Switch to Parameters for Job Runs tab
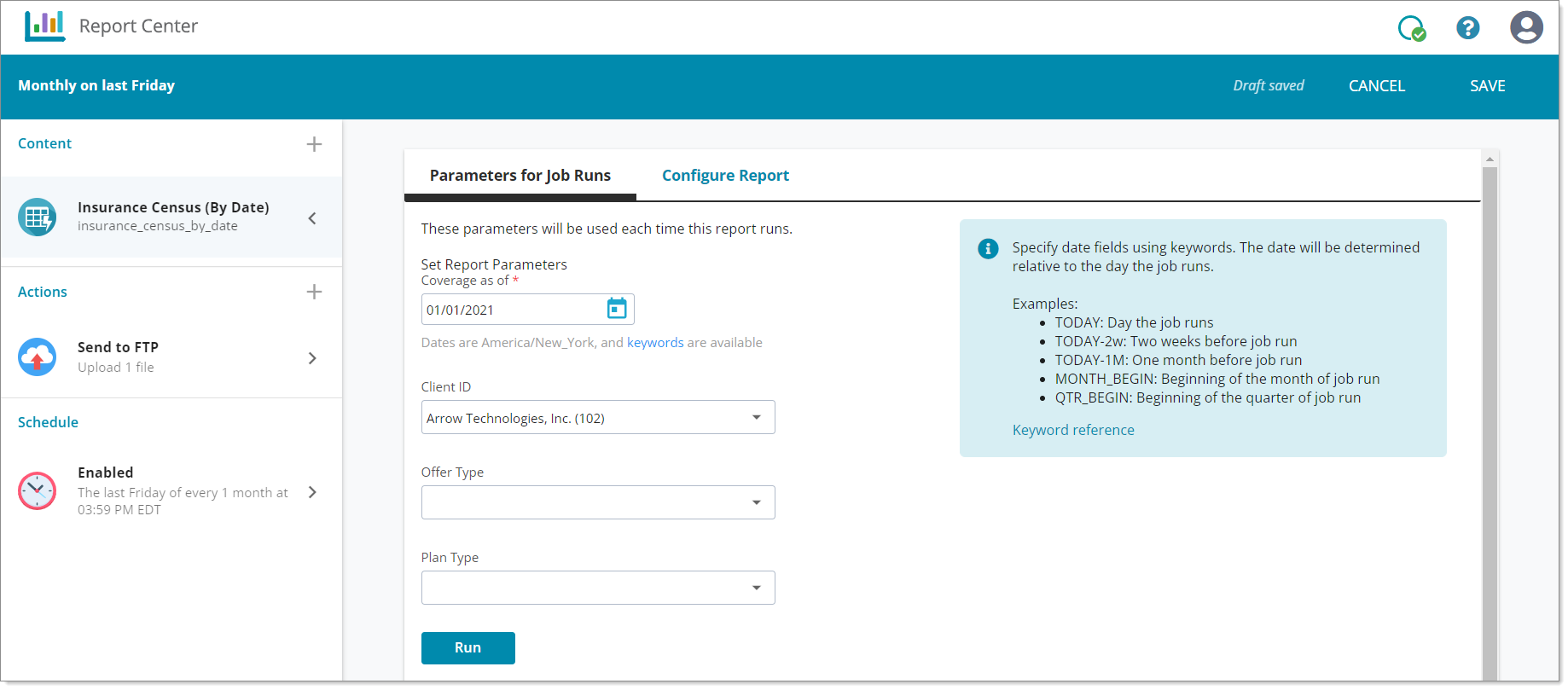Viewport: 1568px width, 690px height. [520, 176]
